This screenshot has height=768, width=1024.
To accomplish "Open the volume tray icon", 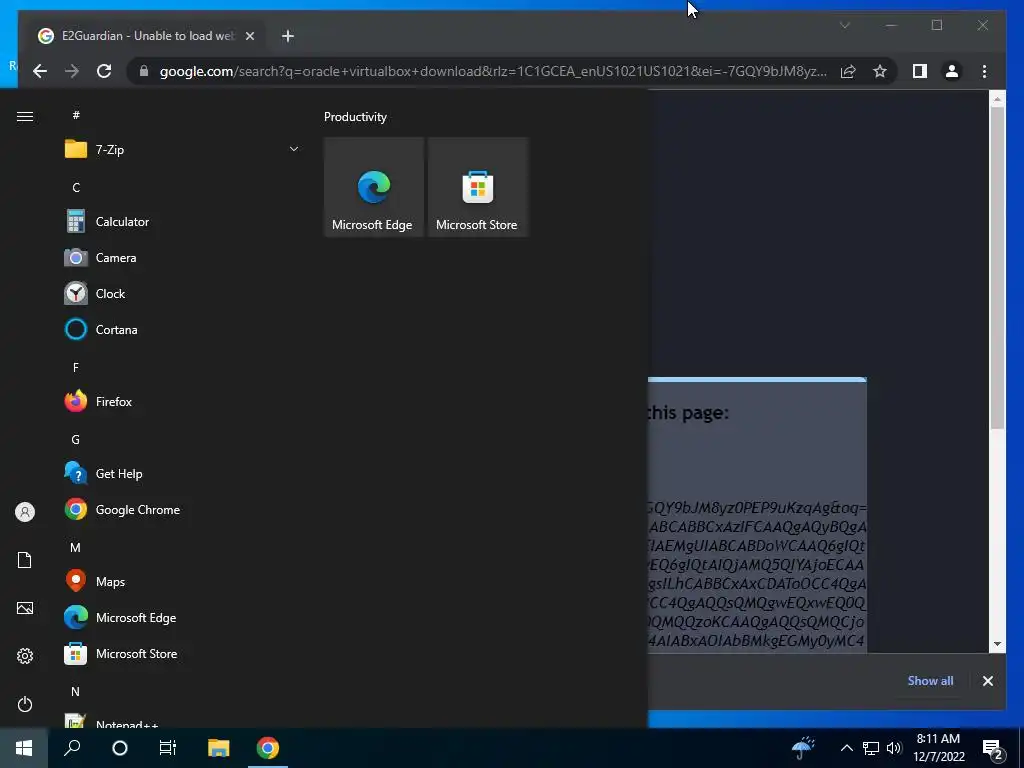I will pos(894,748).
